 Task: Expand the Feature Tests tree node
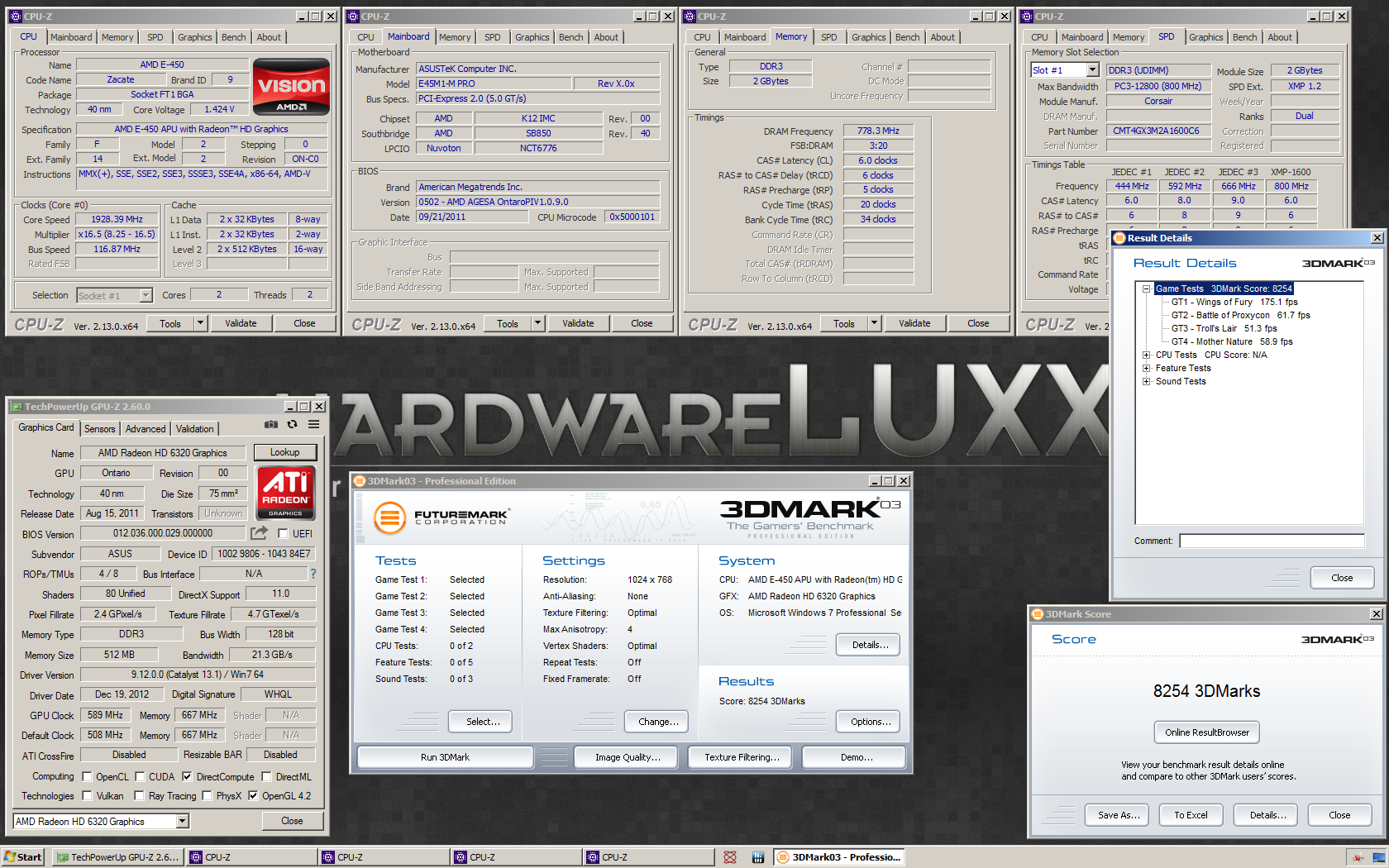1147,368
